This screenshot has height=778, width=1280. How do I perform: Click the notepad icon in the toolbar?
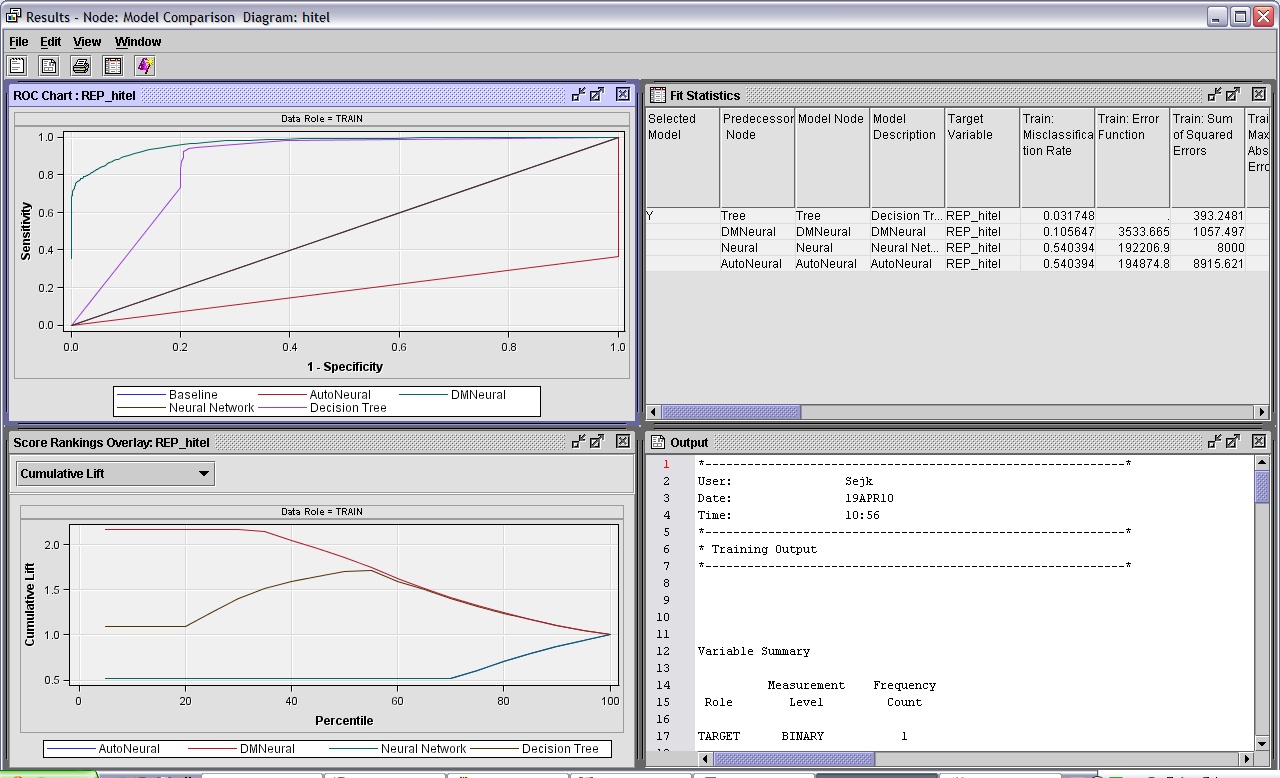(x=17, y=66)
